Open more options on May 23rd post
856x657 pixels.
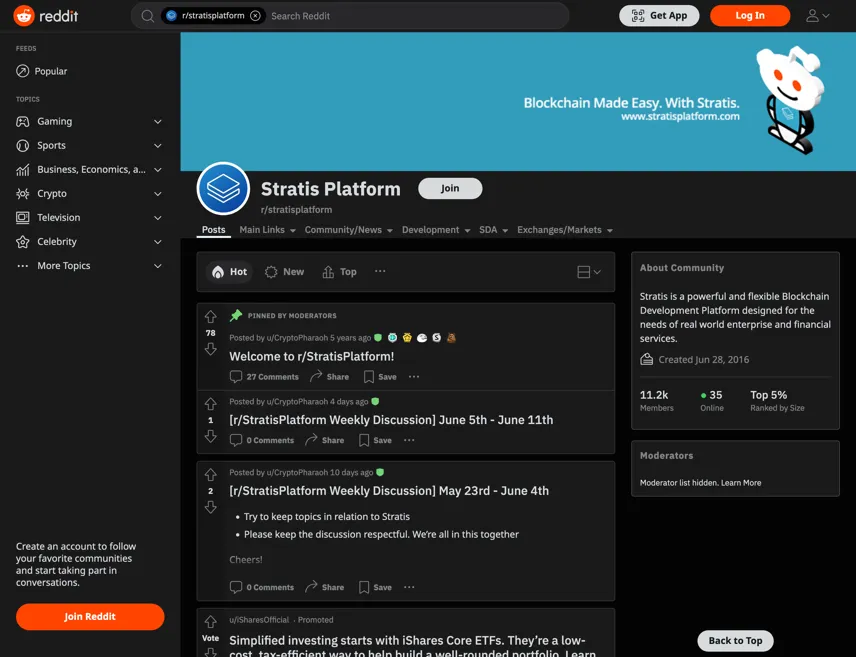point(409,587)
